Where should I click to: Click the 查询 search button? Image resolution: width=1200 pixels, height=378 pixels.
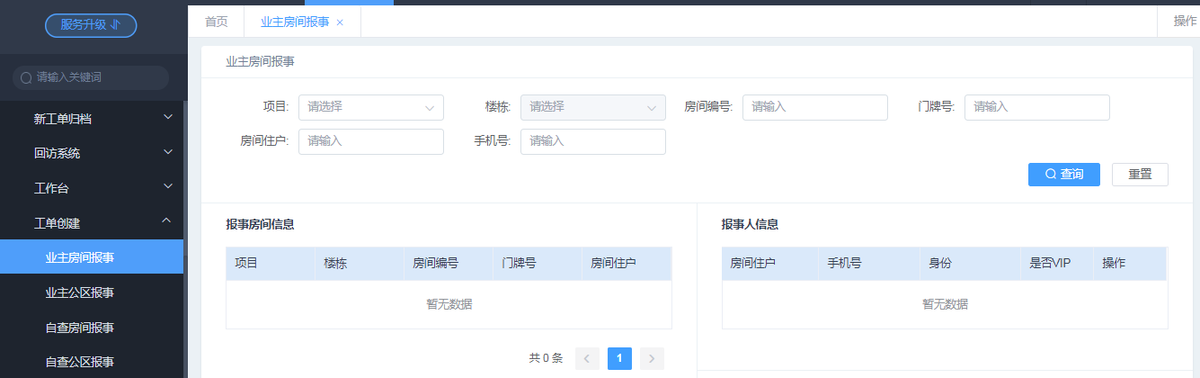(1064, 174)
